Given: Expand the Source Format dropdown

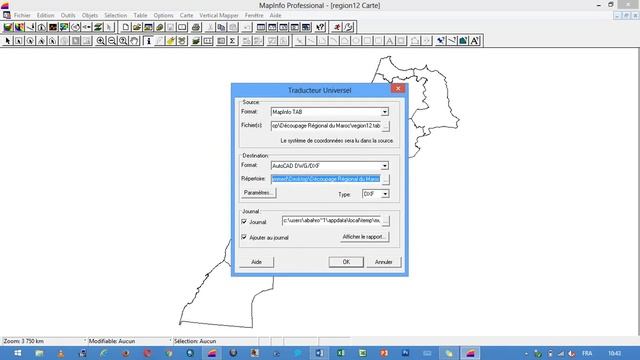Looking at the screenshot, I should coord(384,112).
